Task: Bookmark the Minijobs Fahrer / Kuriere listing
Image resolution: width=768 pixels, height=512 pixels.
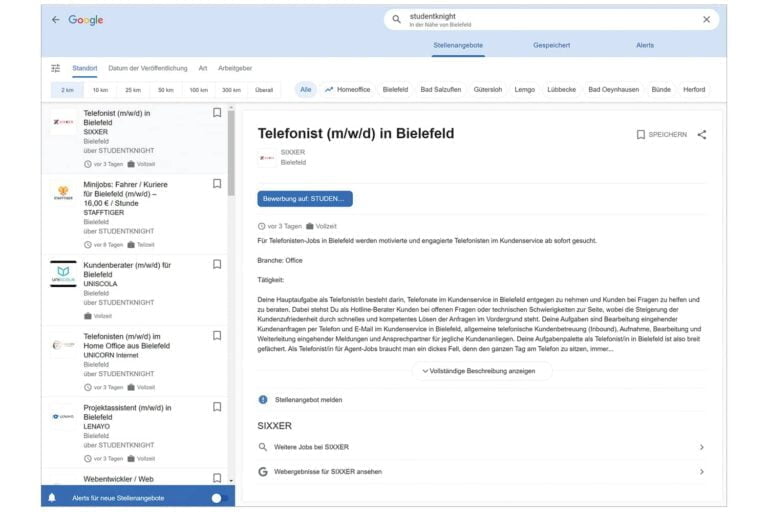Action: (217, 184)
